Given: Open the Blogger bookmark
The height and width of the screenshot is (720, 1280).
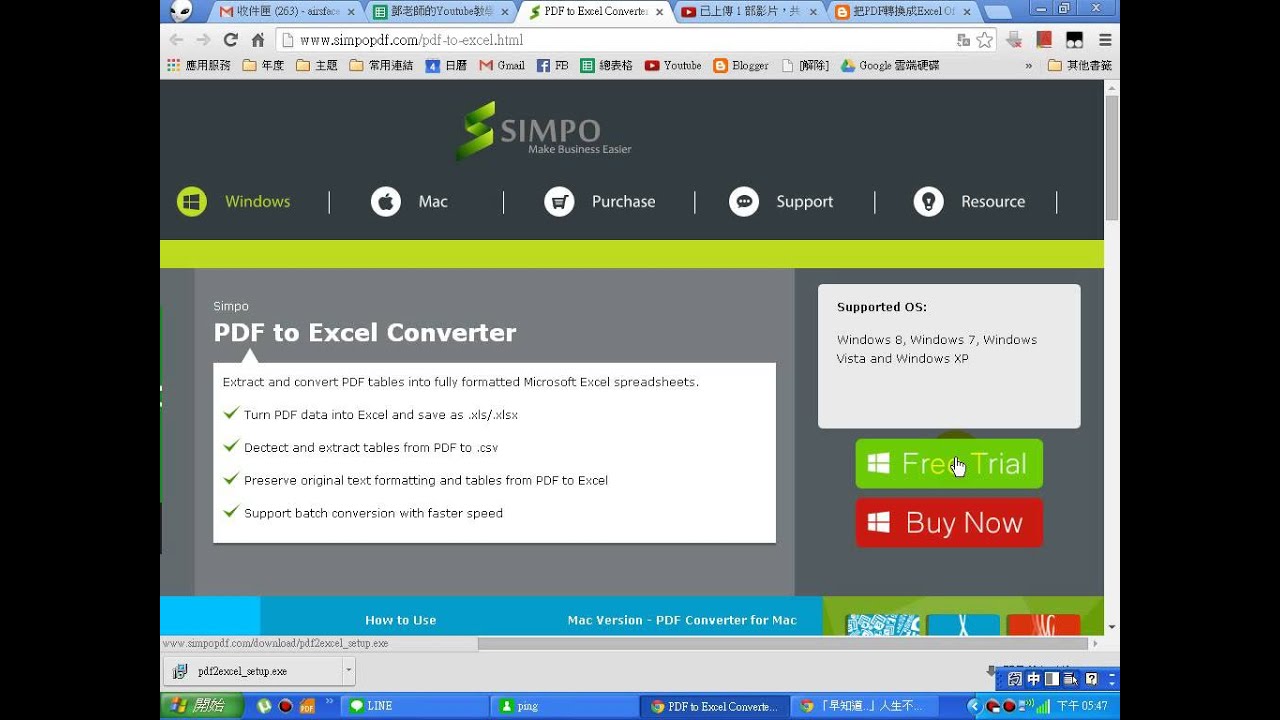Looking at the screenshot, I should click(x=741, y=65).
